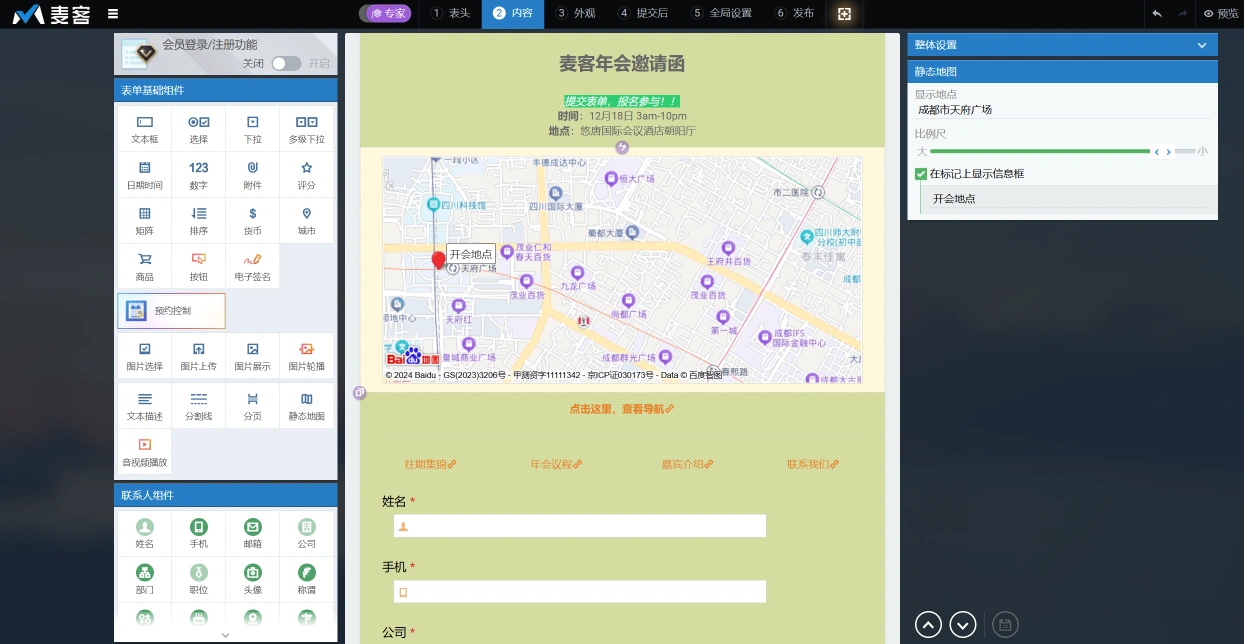This screenshot has height=644, width=1244.
Task: Switch to the 外观 step tab
Action: coord(575,14)
